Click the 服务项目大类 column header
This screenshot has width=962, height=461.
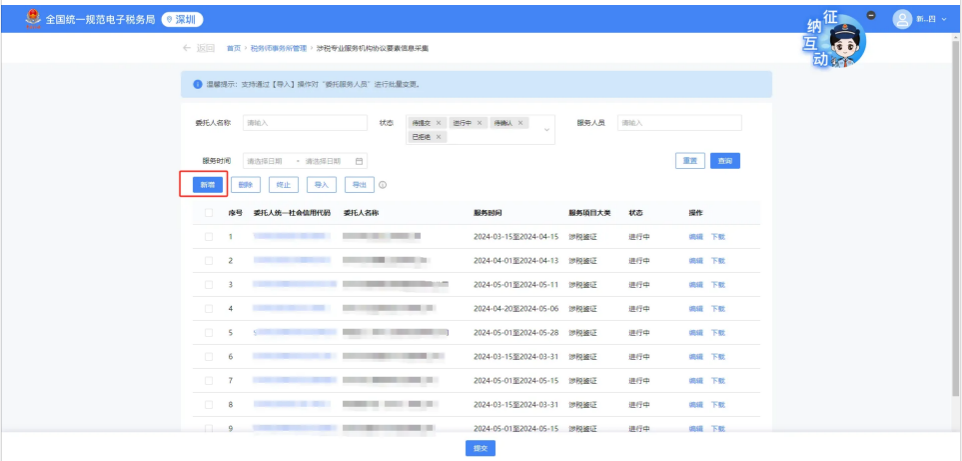590,213
